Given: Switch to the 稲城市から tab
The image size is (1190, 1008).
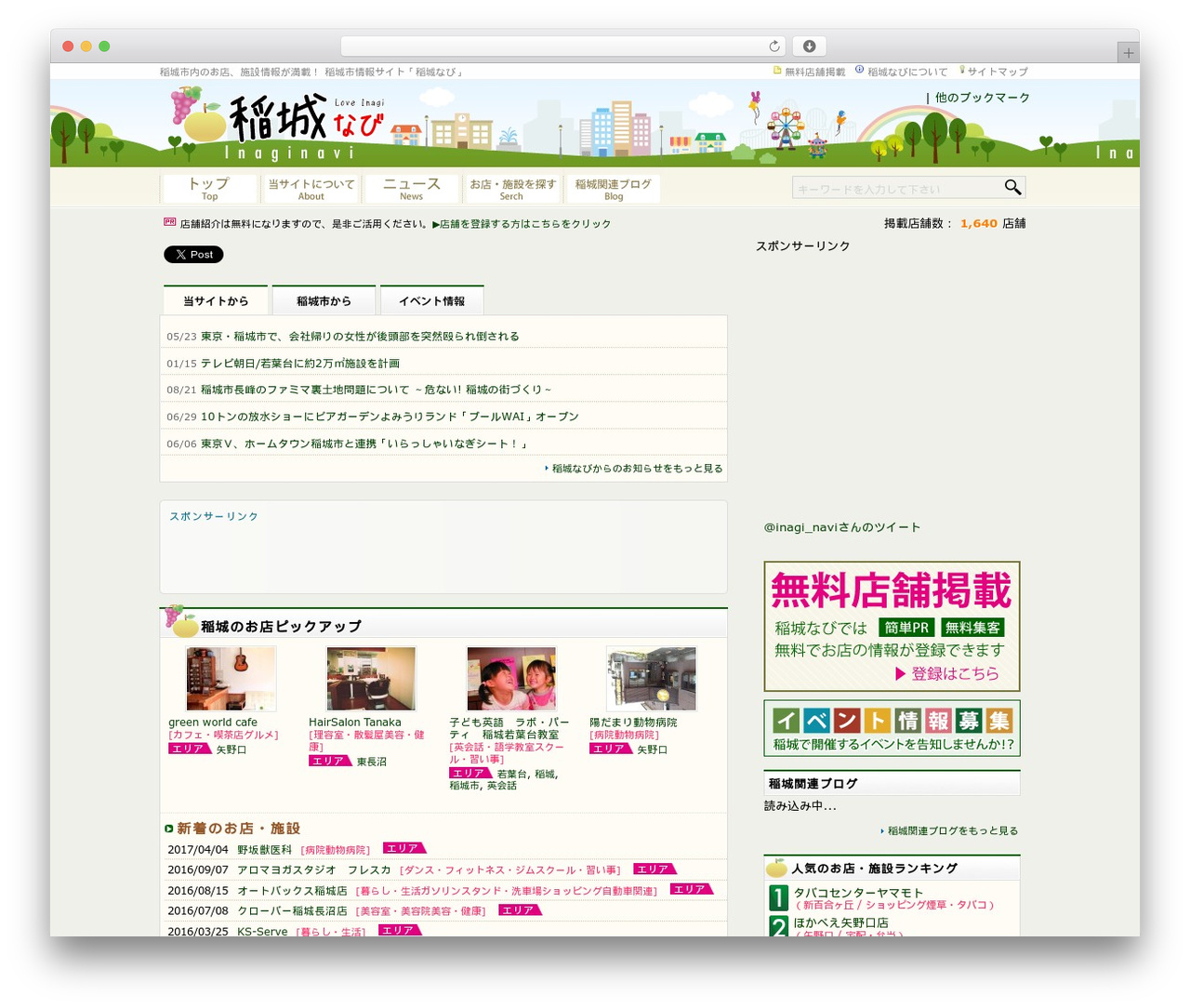Looking at the screenshot, I should [324, 300].
